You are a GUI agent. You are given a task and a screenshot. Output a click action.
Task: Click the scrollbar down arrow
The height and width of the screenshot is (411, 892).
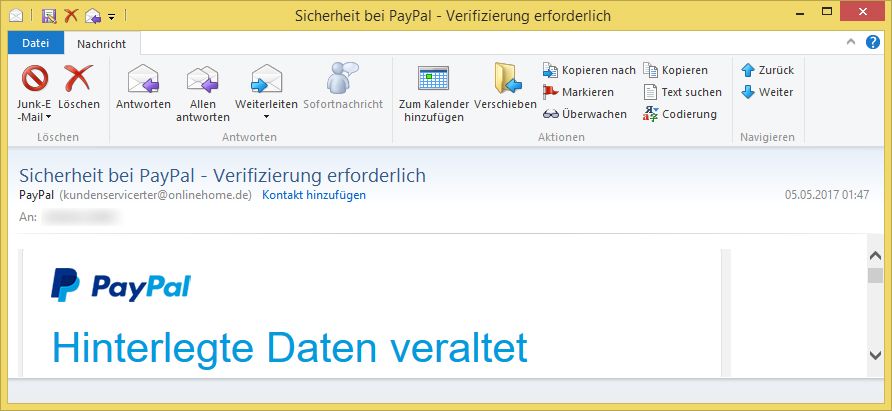pos(876,355)
